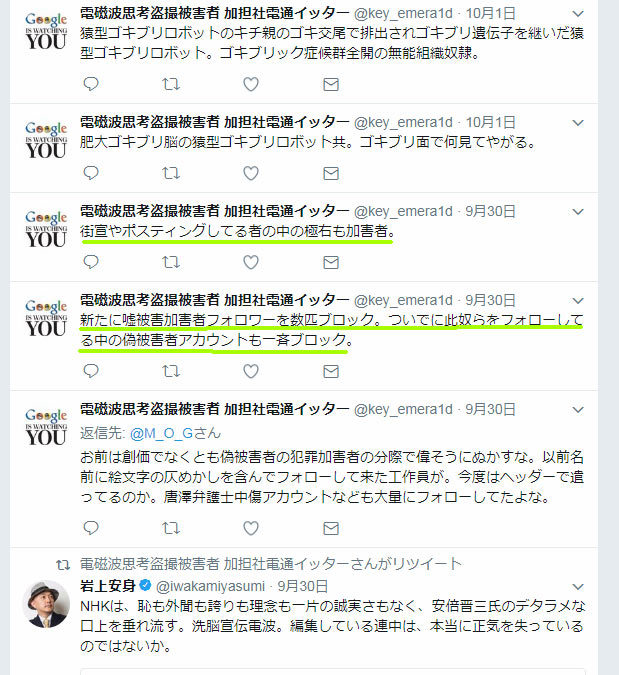Open the 岩上安身 display name link
The height and width of the screenshot is (675, 619).
[x=108, y=586]
